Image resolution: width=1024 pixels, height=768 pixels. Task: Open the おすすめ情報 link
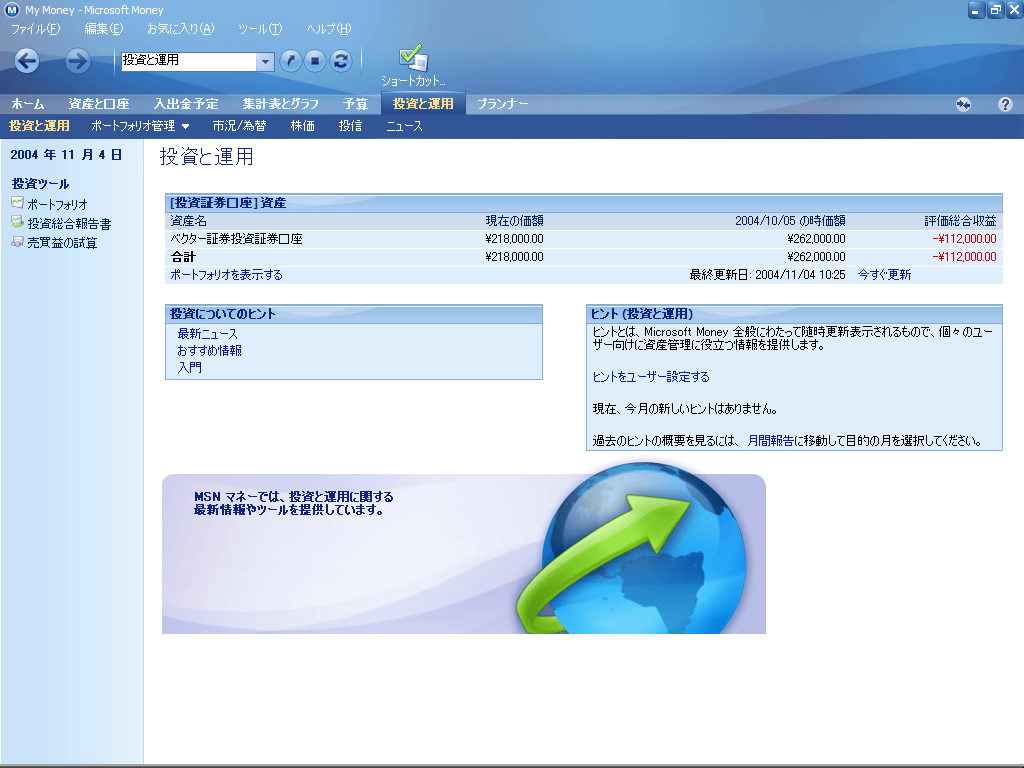pyautogui.click(x=209, y=351)
